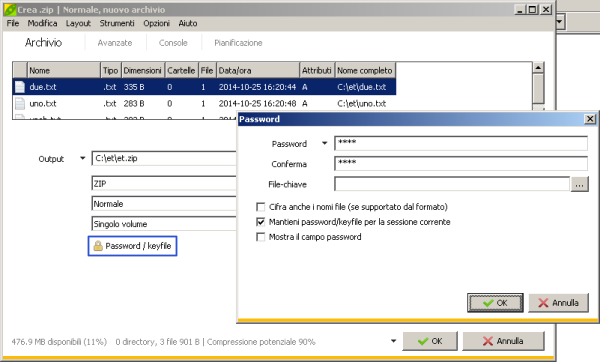Open the Output dropdown arrow

(x=82, y=158)
